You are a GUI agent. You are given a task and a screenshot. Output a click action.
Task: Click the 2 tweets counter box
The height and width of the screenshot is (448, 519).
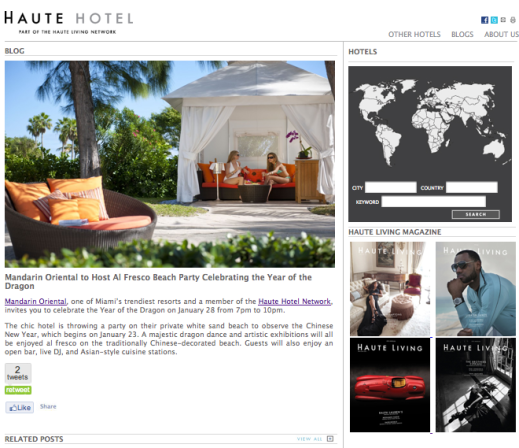pyautogui.click(x=18, y=373)
